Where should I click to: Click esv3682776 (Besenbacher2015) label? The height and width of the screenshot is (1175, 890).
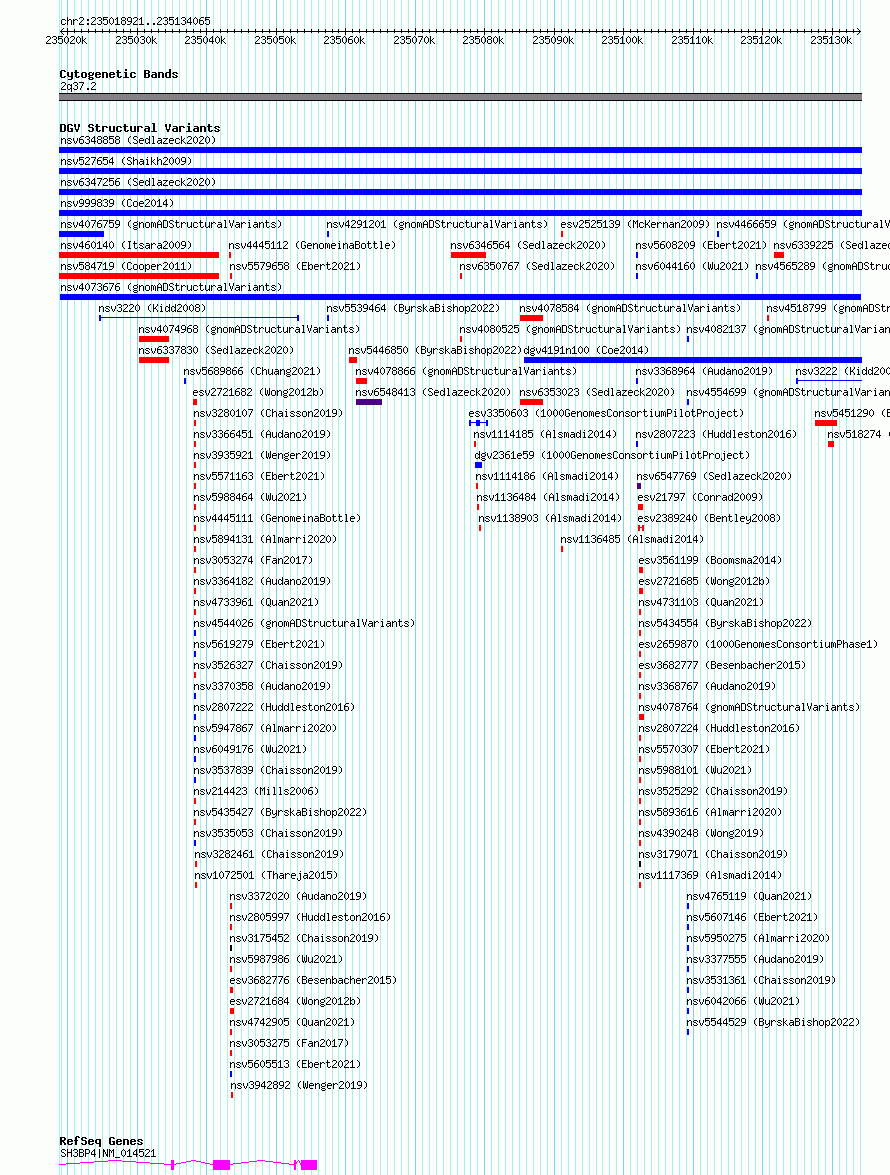click(x=313, y=979)
